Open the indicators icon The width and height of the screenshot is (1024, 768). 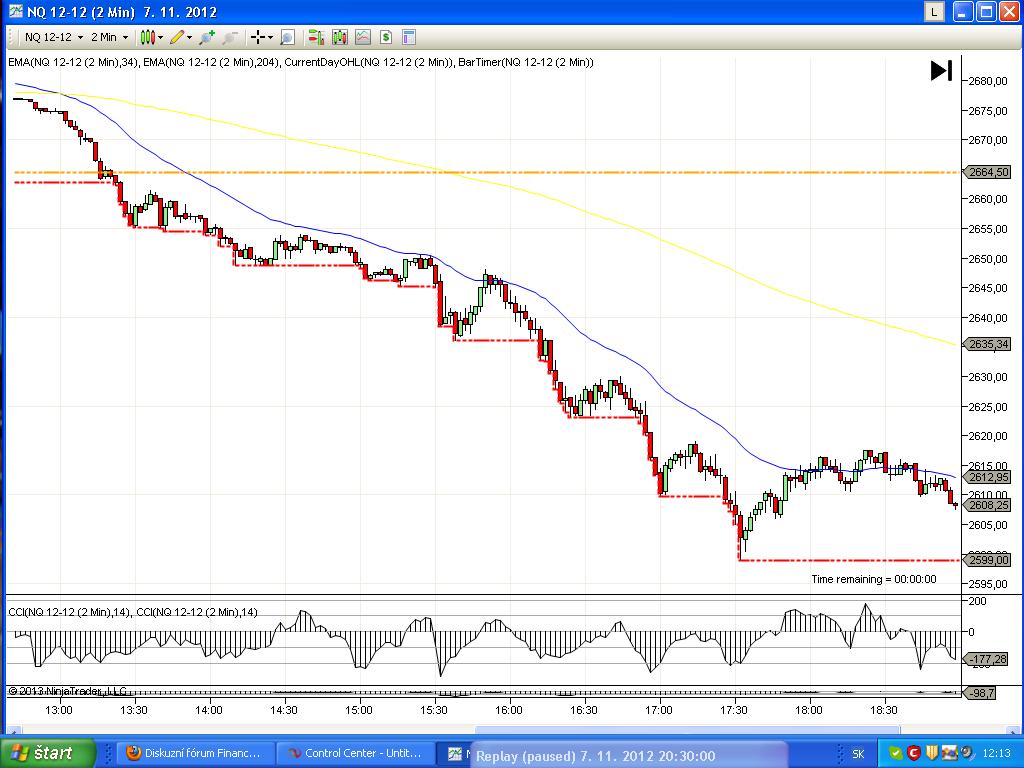click(x=363, y=37)
